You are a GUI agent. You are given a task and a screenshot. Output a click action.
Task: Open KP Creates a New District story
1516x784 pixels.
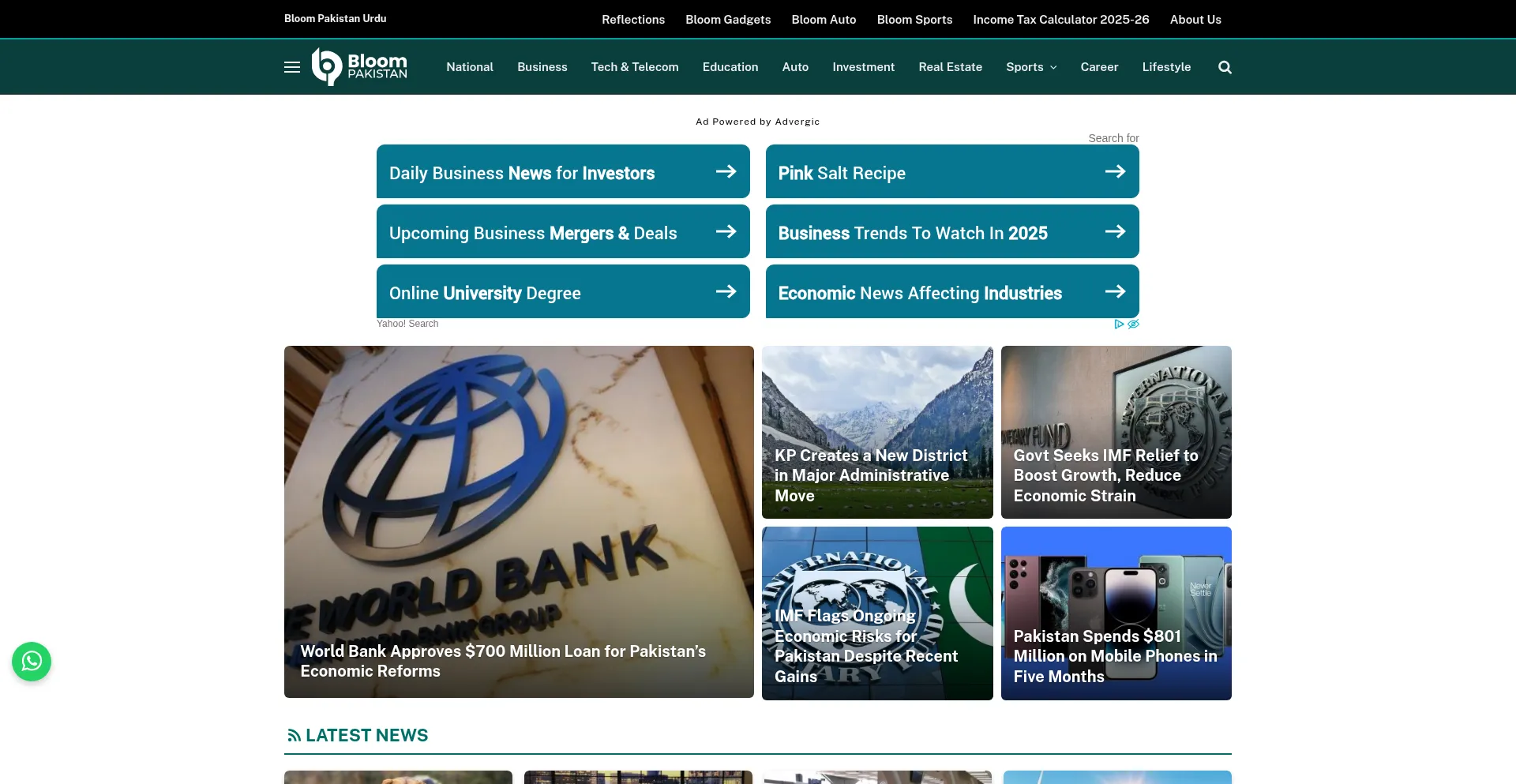pos(870,475)
